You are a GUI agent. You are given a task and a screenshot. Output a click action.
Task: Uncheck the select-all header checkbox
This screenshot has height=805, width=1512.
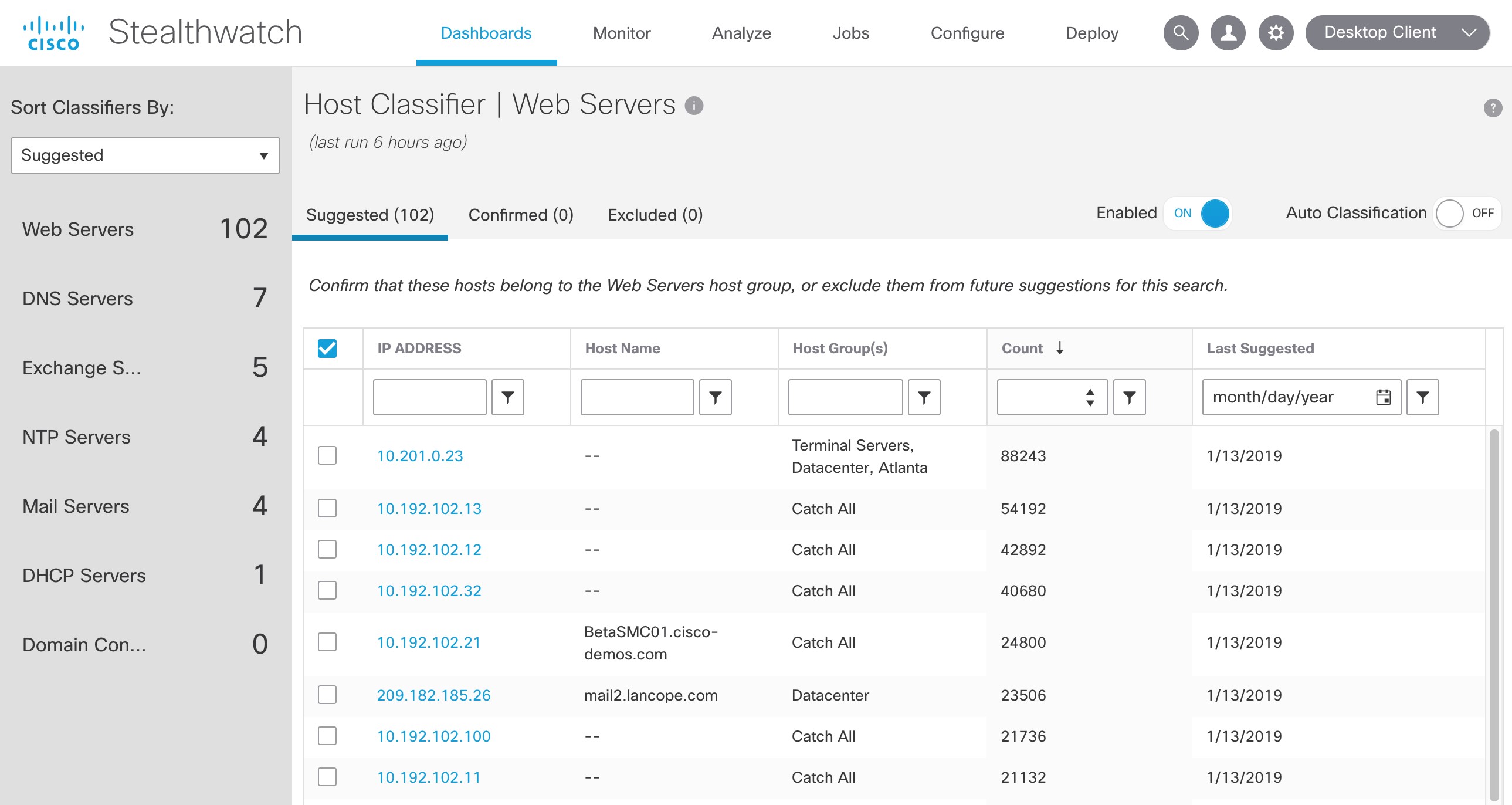point(327,348)
